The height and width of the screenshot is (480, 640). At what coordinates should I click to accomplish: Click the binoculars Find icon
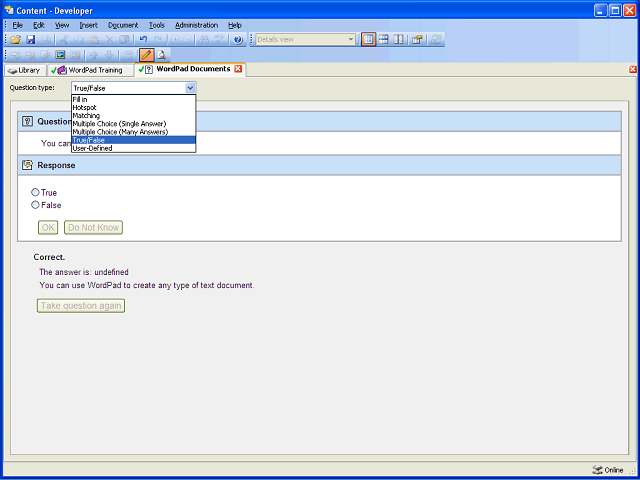[x=204, y=40]
